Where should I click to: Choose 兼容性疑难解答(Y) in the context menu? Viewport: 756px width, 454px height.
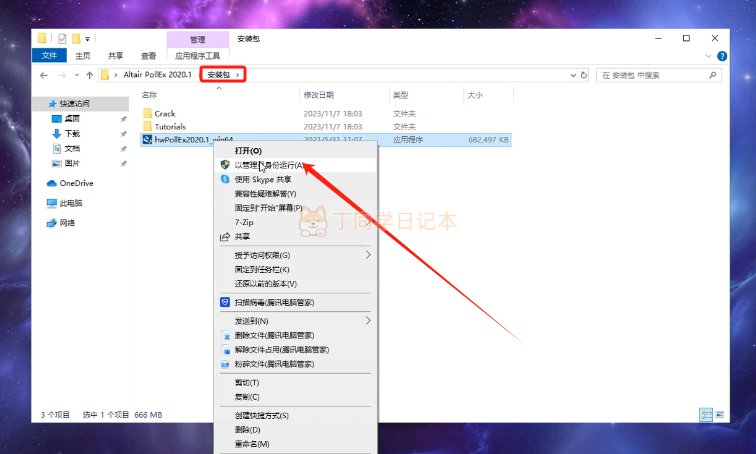point(295,194)
